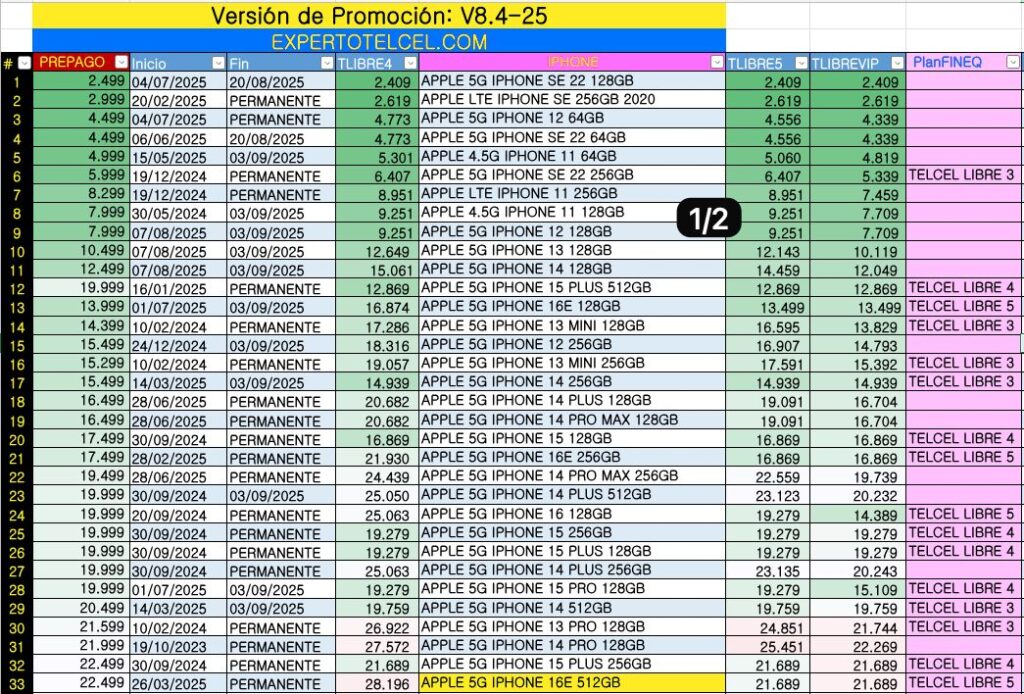Viewport: 1024px width, 694px height.
Task: Select cell 'APPLE 5G IPHONE 13 128GB'
Action: [572, 251]
